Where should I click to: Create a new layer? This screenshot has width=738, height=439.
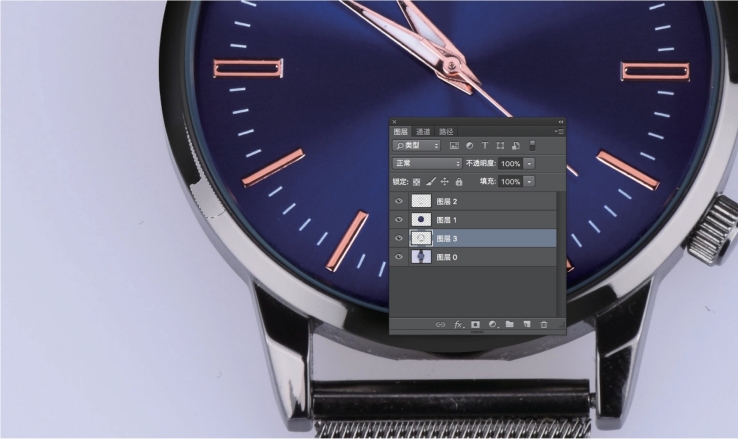point(527,324)
